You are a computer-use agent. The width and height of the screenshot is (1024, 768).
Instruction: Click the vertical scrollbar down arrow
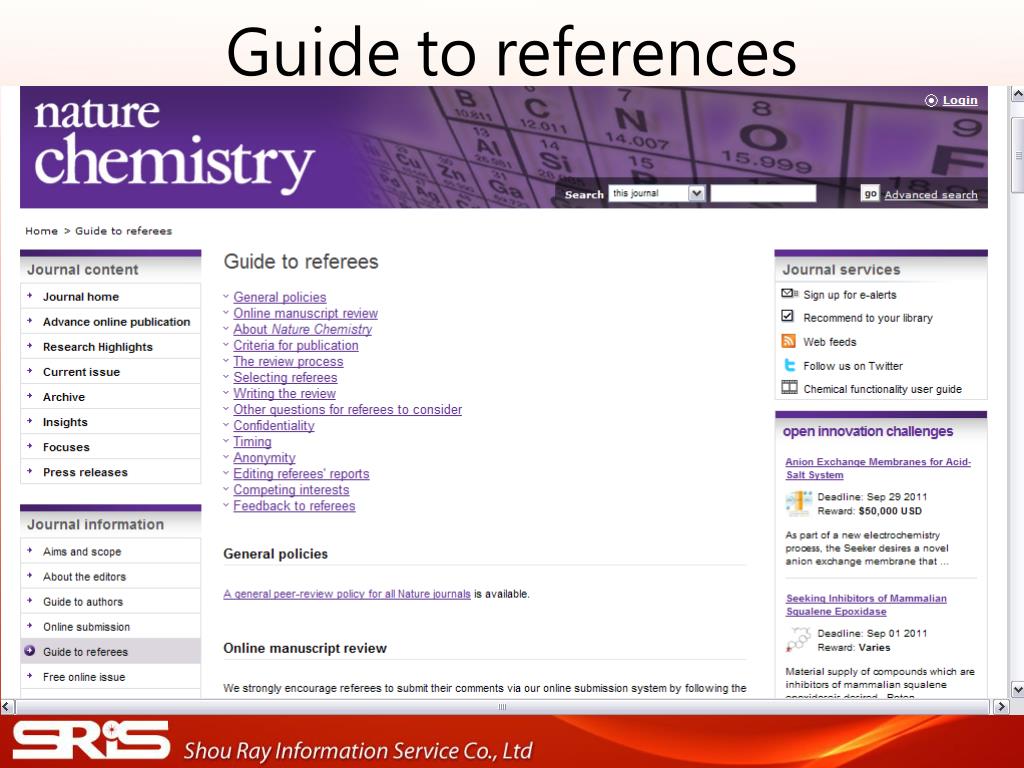(x=1017, y=690)
